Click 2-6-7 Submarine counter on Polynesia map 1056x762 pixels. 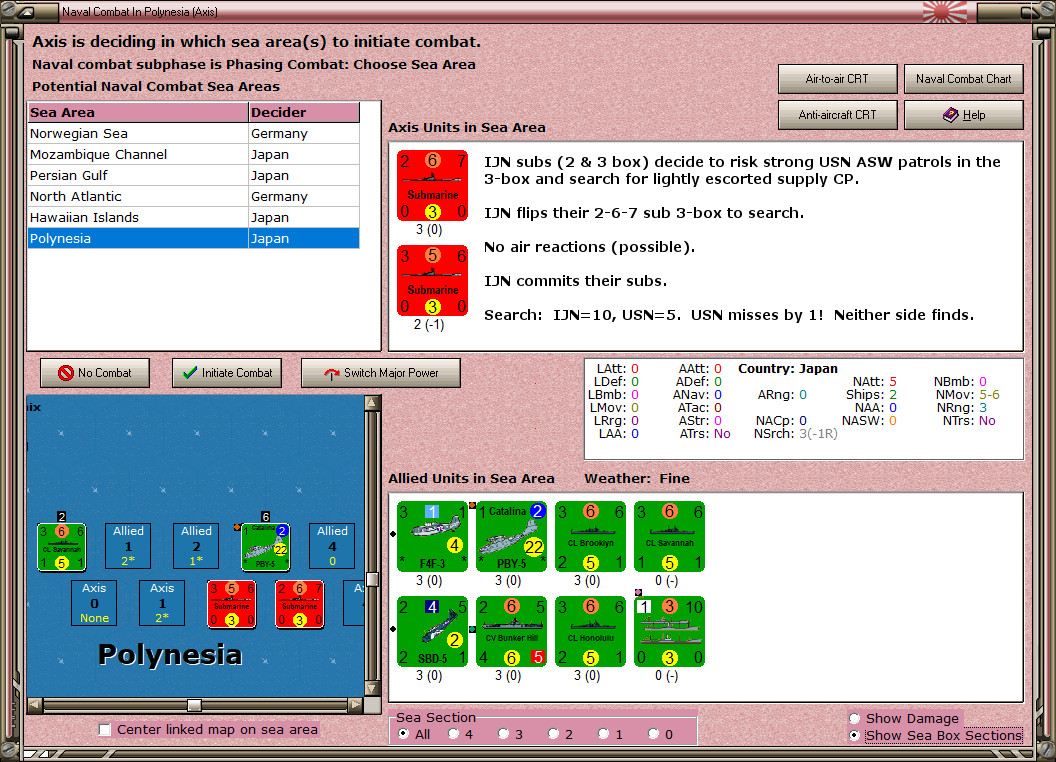click(x=300, y=604)
